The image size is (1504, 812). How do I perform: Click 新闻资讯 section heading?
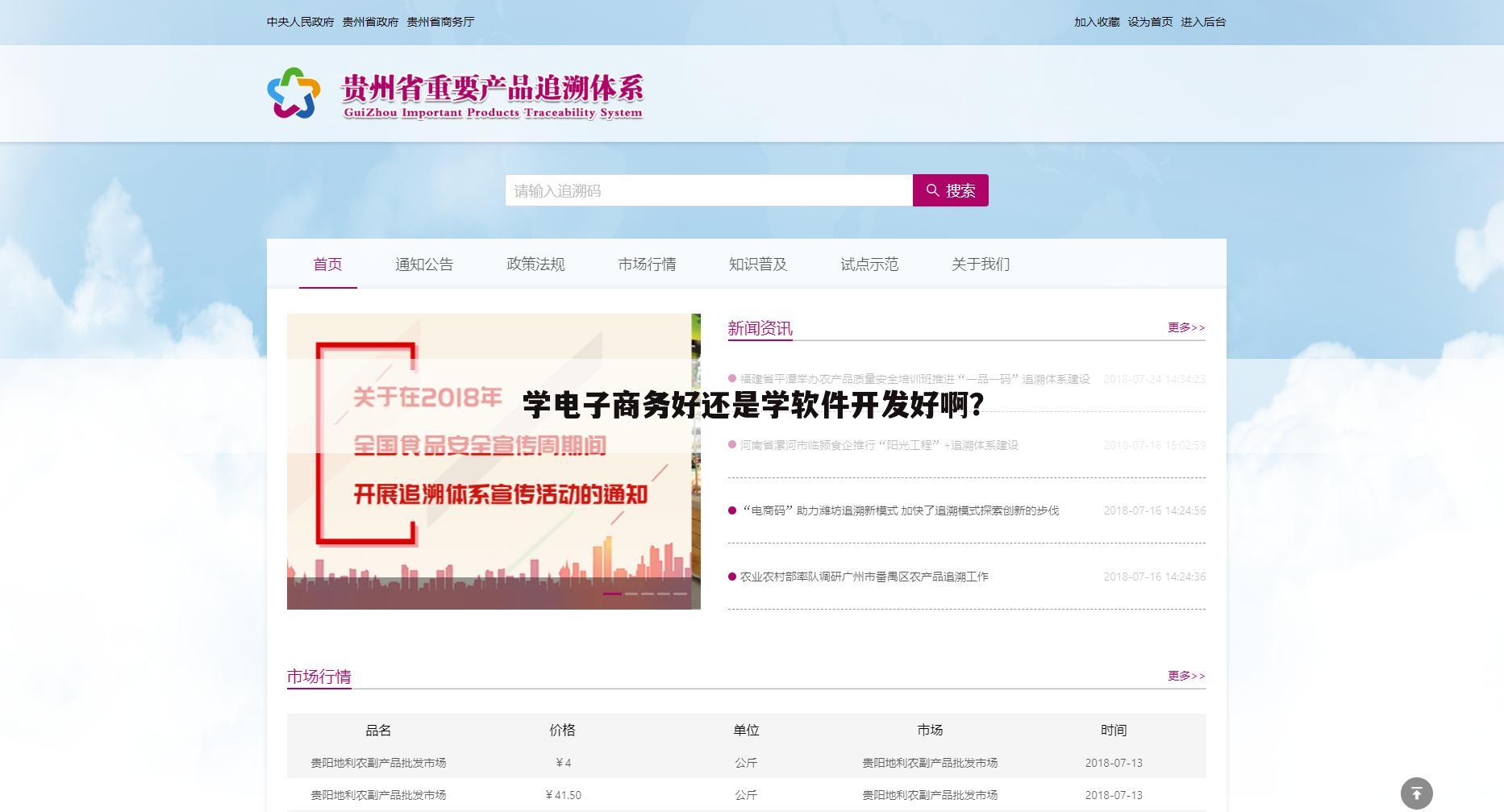point(760,328)
